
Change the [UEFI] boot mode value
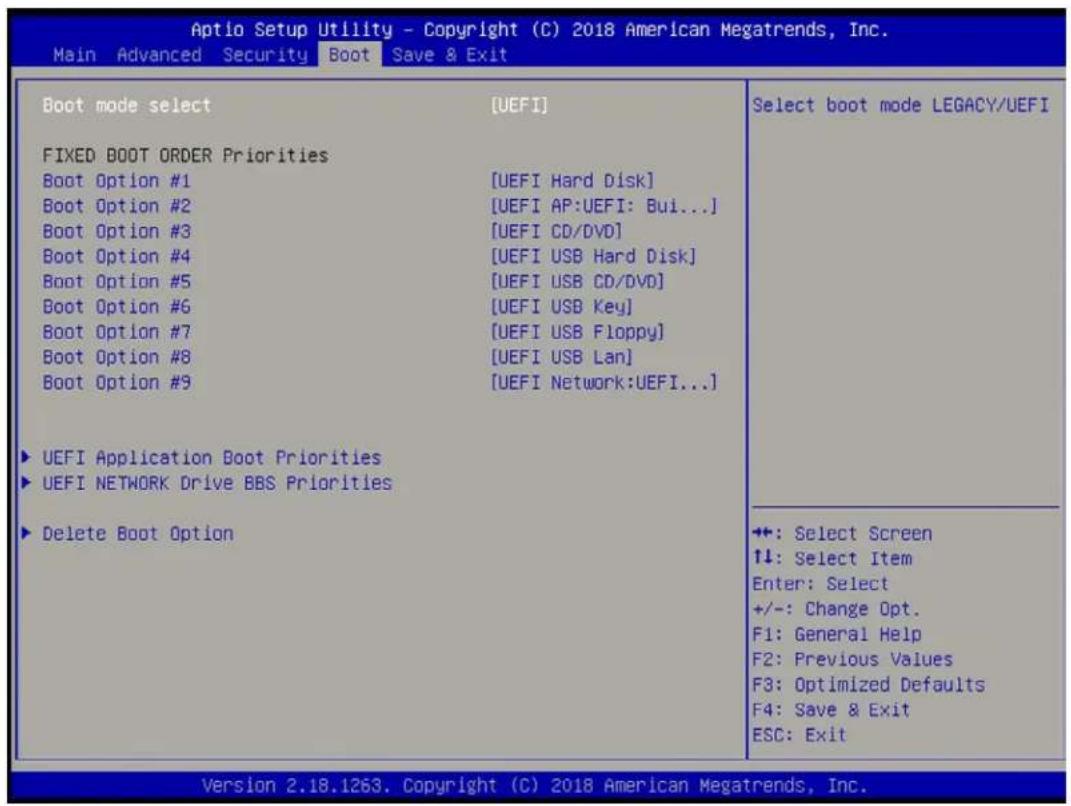(519, 105)
